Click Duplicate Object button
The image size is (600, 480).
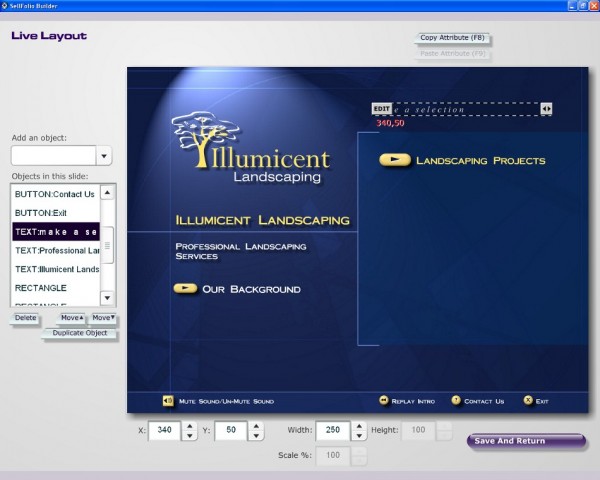click(x=80, y=333)
